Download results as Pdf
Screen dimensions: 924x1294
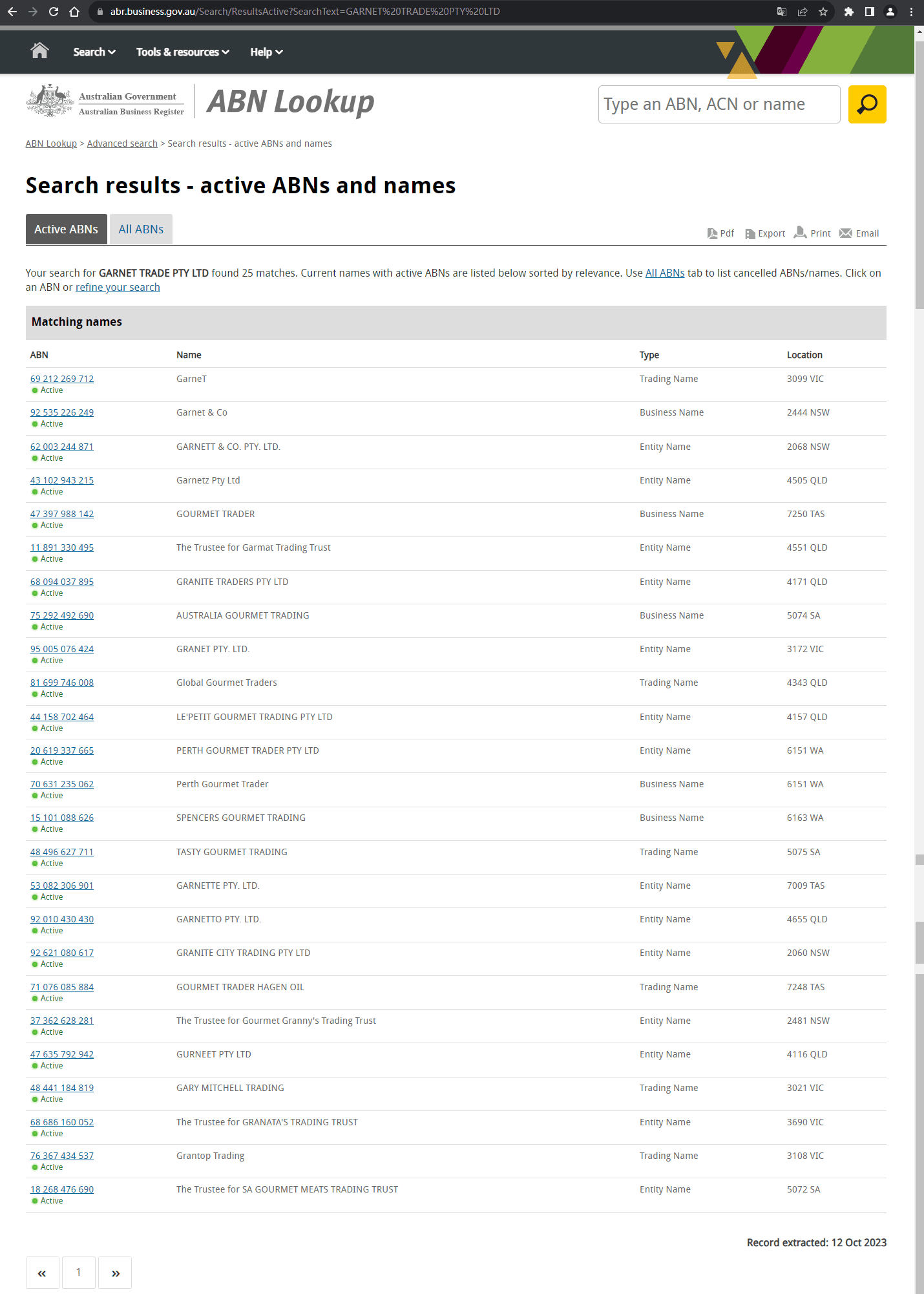tap(720, 233)
